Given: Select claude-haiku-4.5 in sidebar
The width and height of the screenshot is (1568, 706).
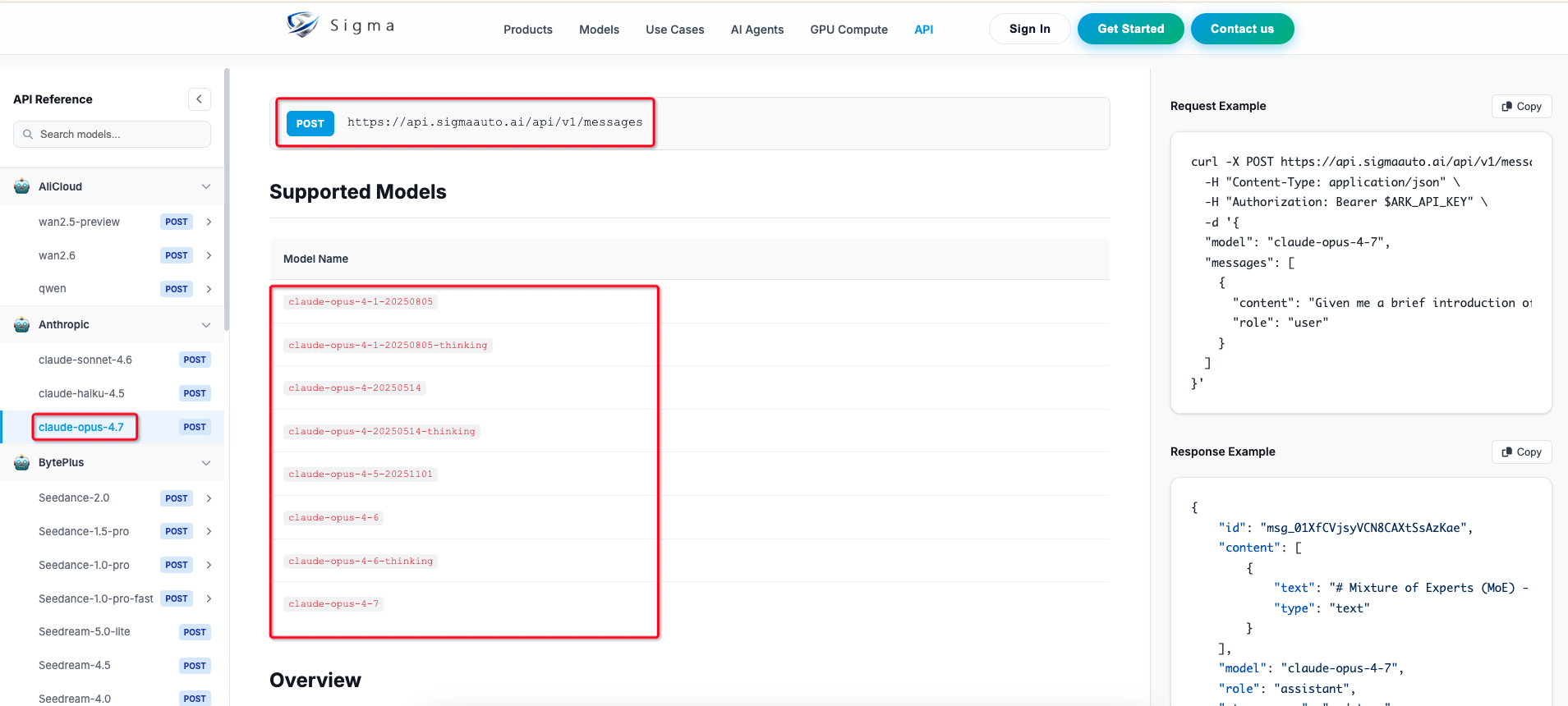Looking at the screenshot, I should [81, 393].
